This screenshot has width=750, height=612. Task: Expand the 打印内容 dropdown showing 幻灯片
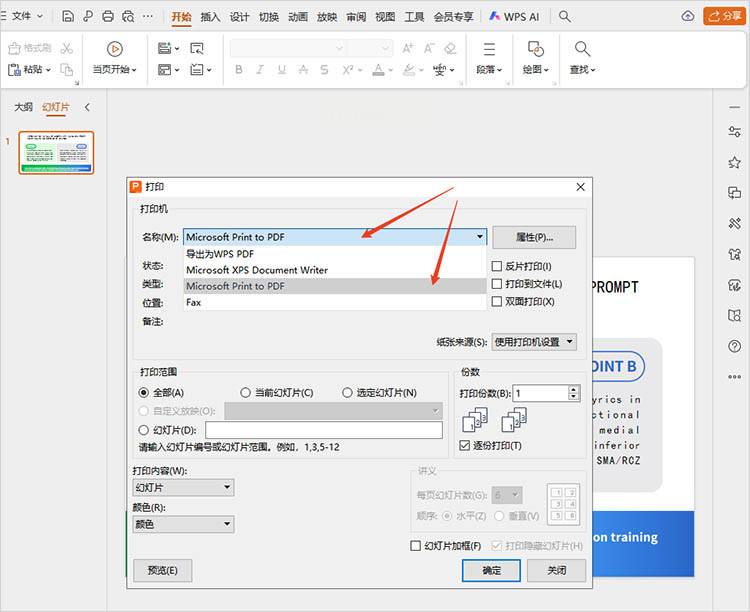point(183,488)
